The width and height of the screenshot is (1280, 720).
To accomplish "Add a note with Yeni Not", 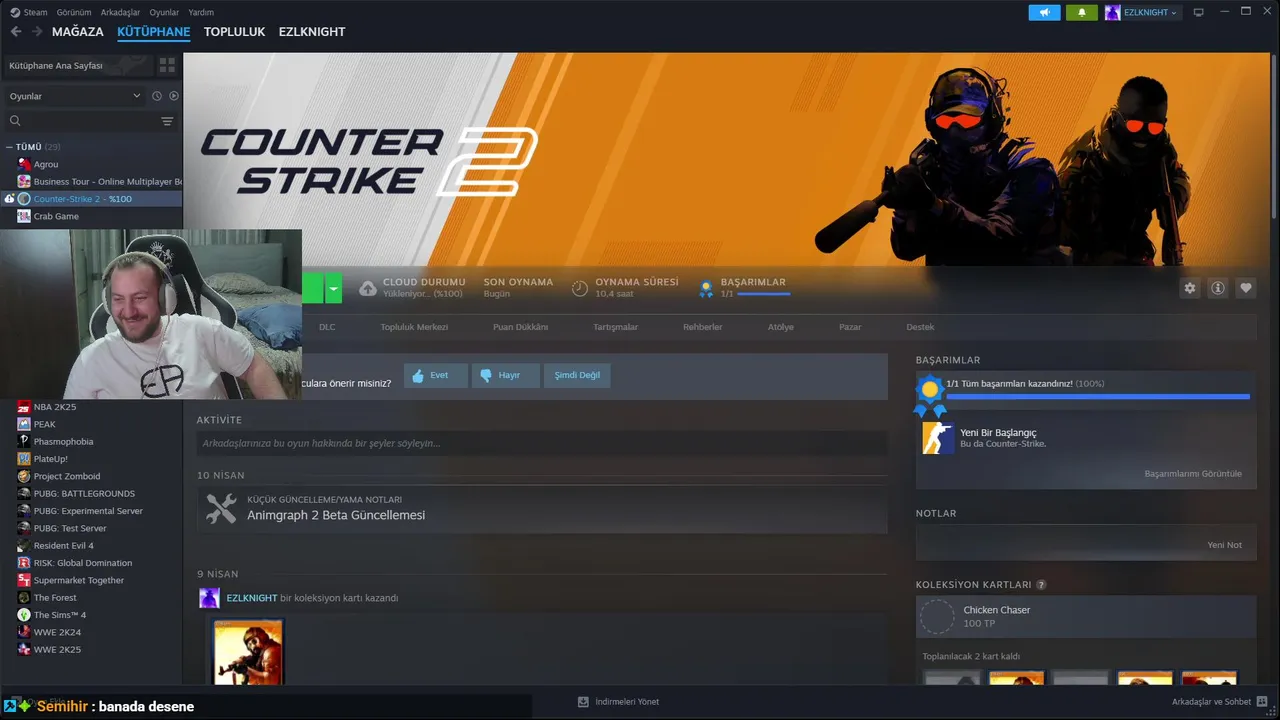I will point(1224,545).
